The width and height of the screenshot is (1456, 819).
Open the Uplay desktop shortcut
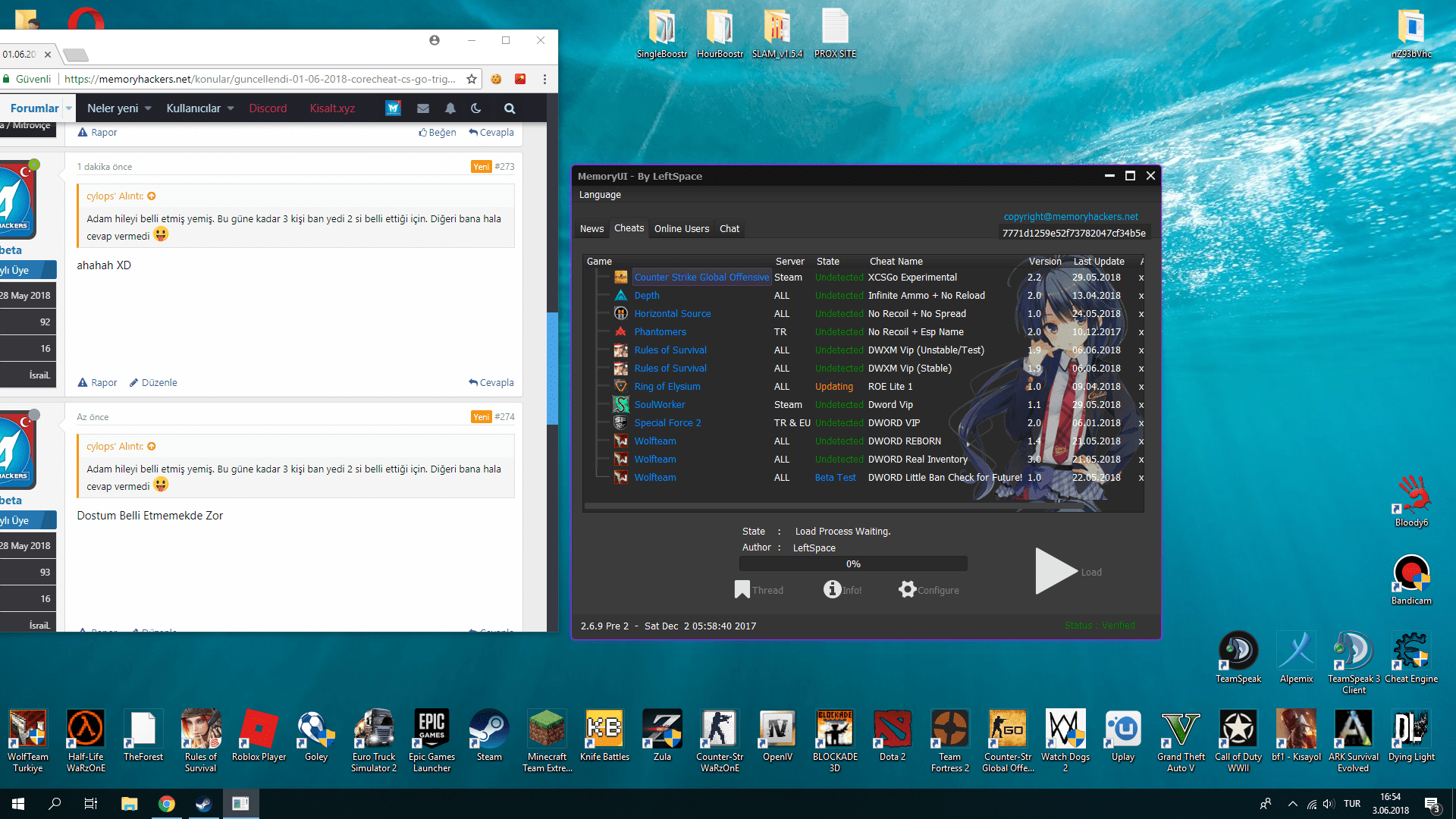(1123, 735)
